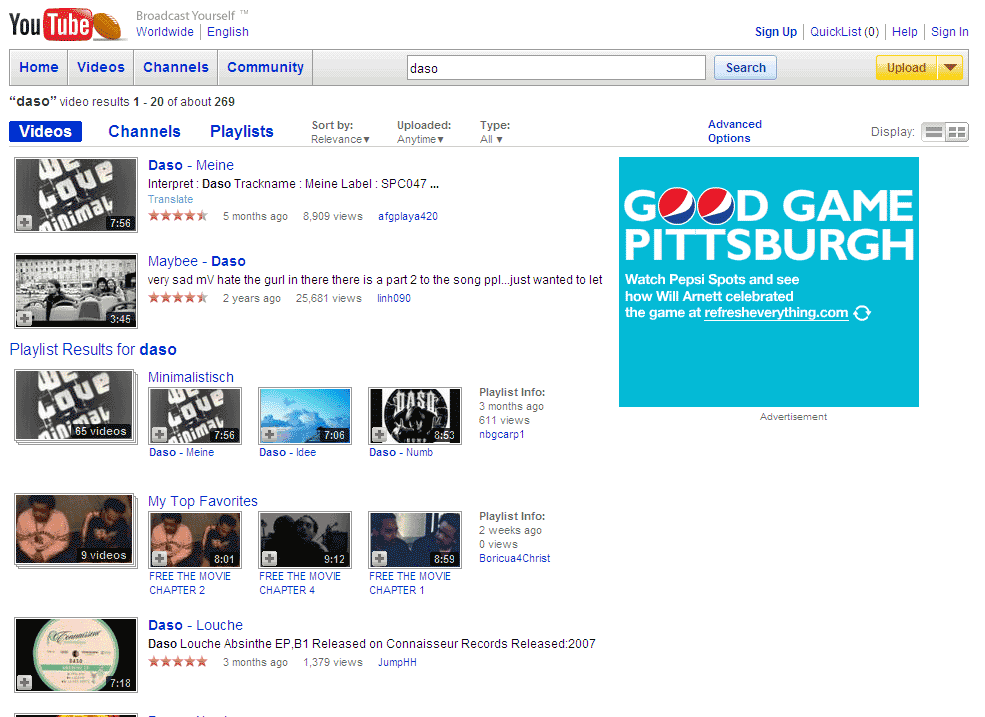This screenshot has width=985, height=717.
Task: Open the Daso - Louche video title
Action: [x=195, y=625]
